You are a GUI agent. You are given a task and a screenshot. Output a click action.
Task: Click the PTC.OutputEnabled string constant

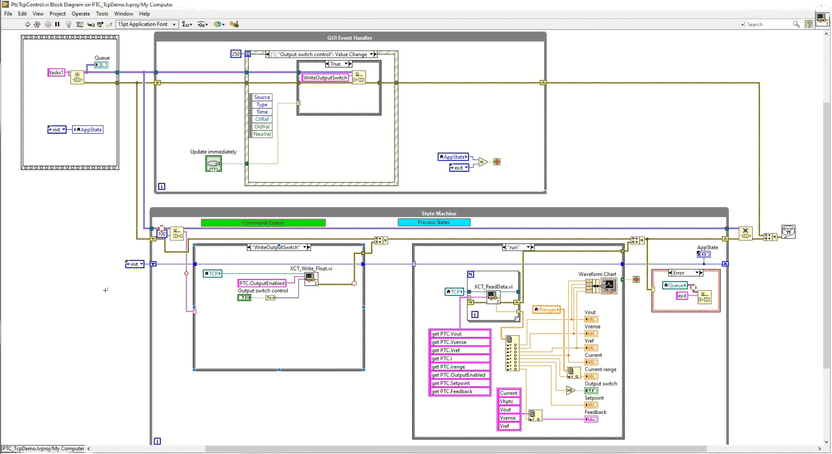[262, 283]
